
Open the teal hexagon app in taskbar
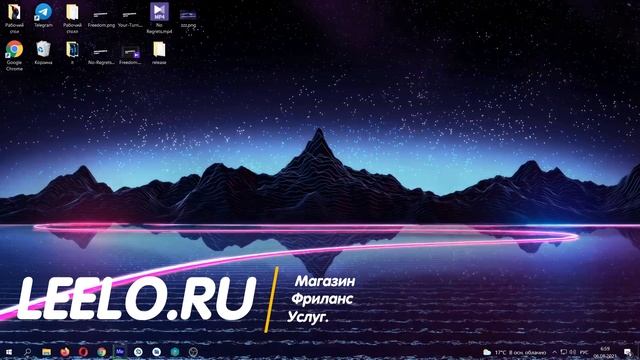pos(175,352)
